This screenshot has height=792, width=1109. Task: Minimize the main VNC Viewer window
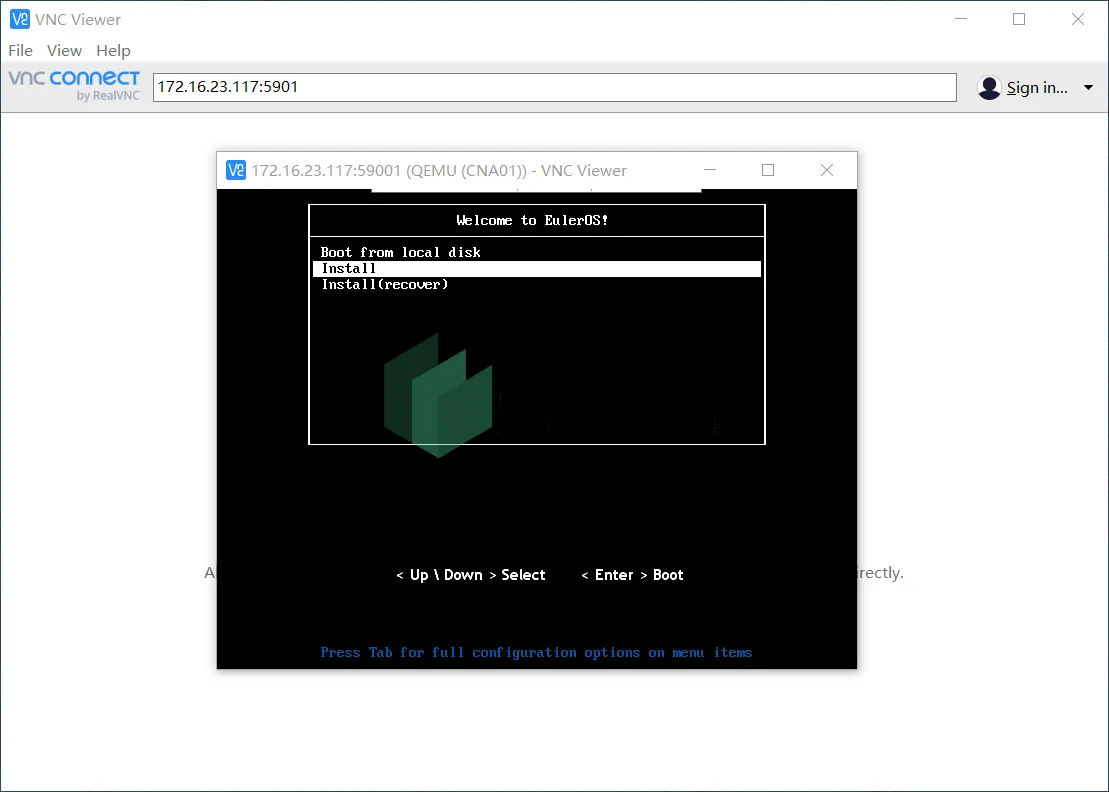[x=960, y=19]
